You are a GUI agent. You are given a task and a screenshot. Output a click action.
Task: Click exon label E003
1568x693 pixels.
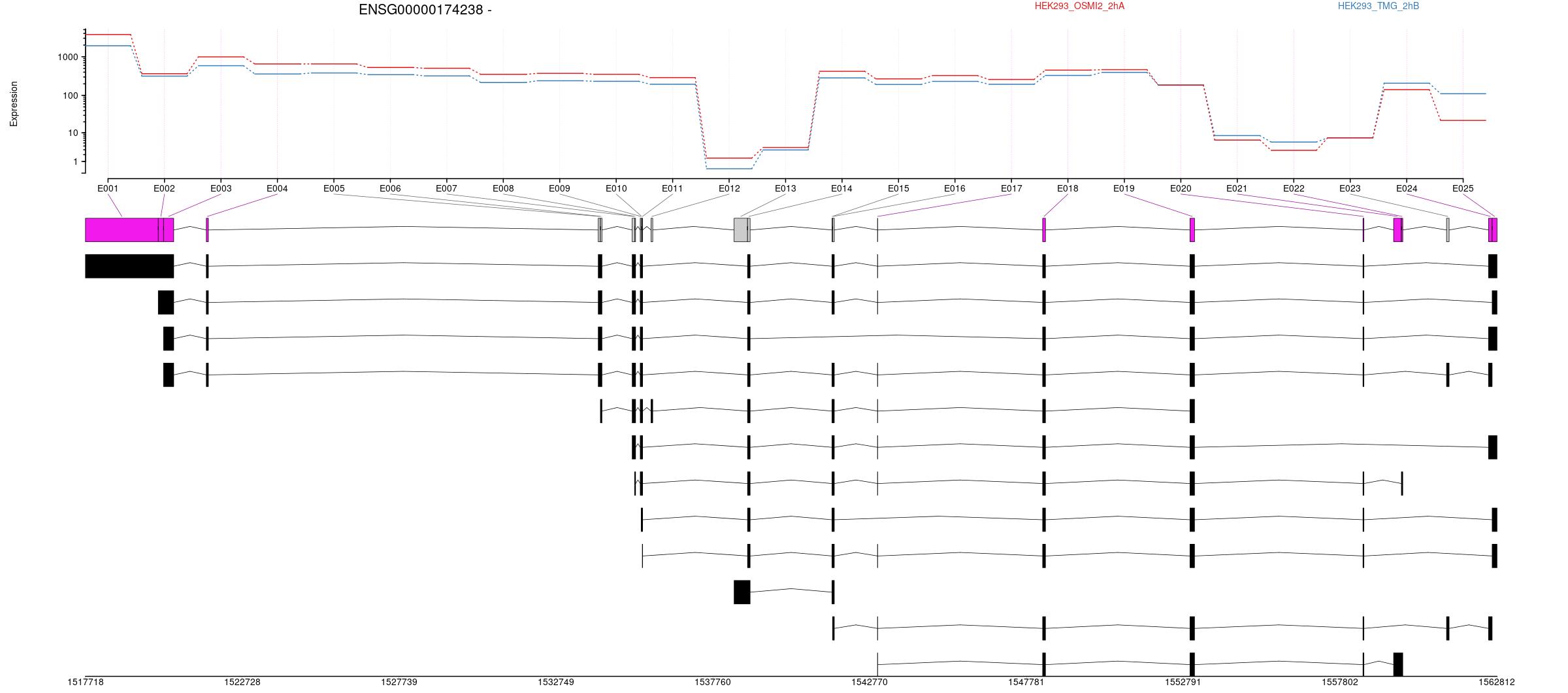221,188
